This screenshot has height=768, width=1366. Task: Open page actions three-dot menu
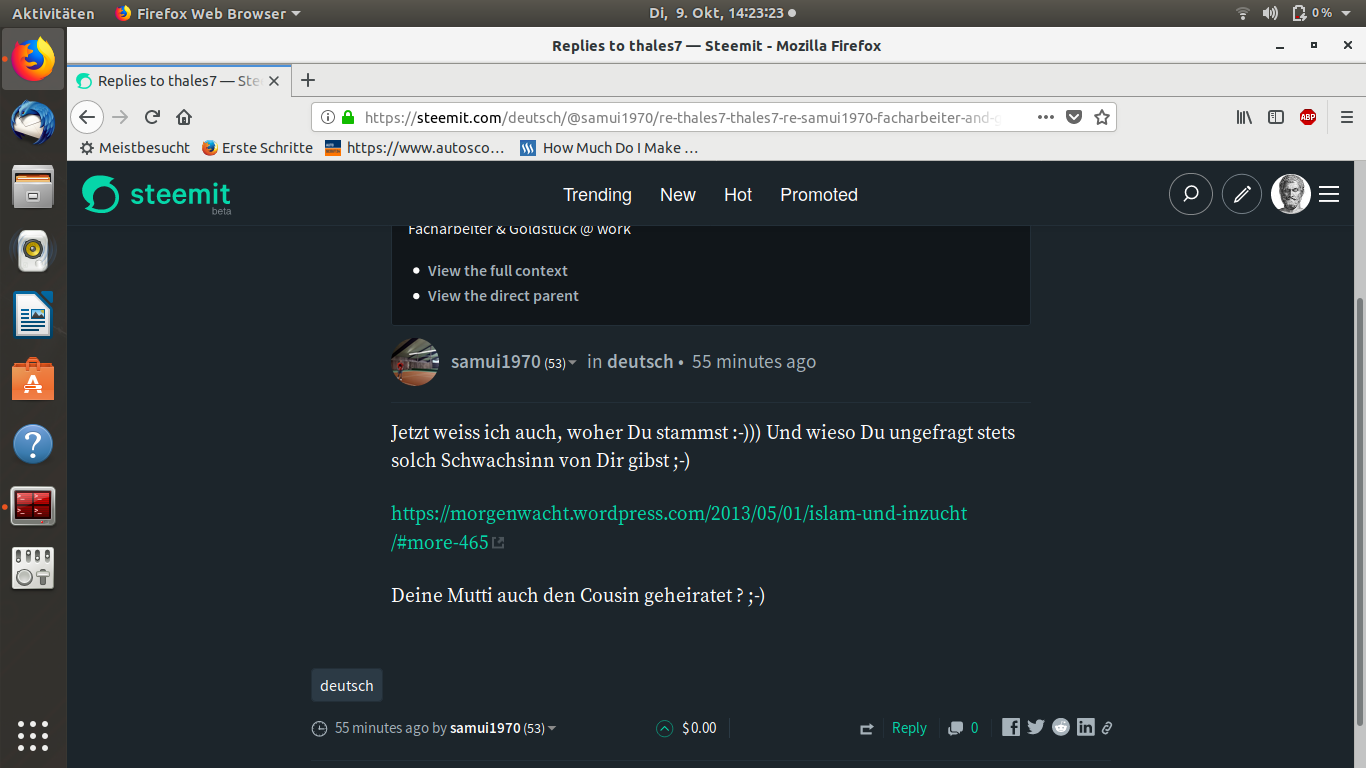1046,117
